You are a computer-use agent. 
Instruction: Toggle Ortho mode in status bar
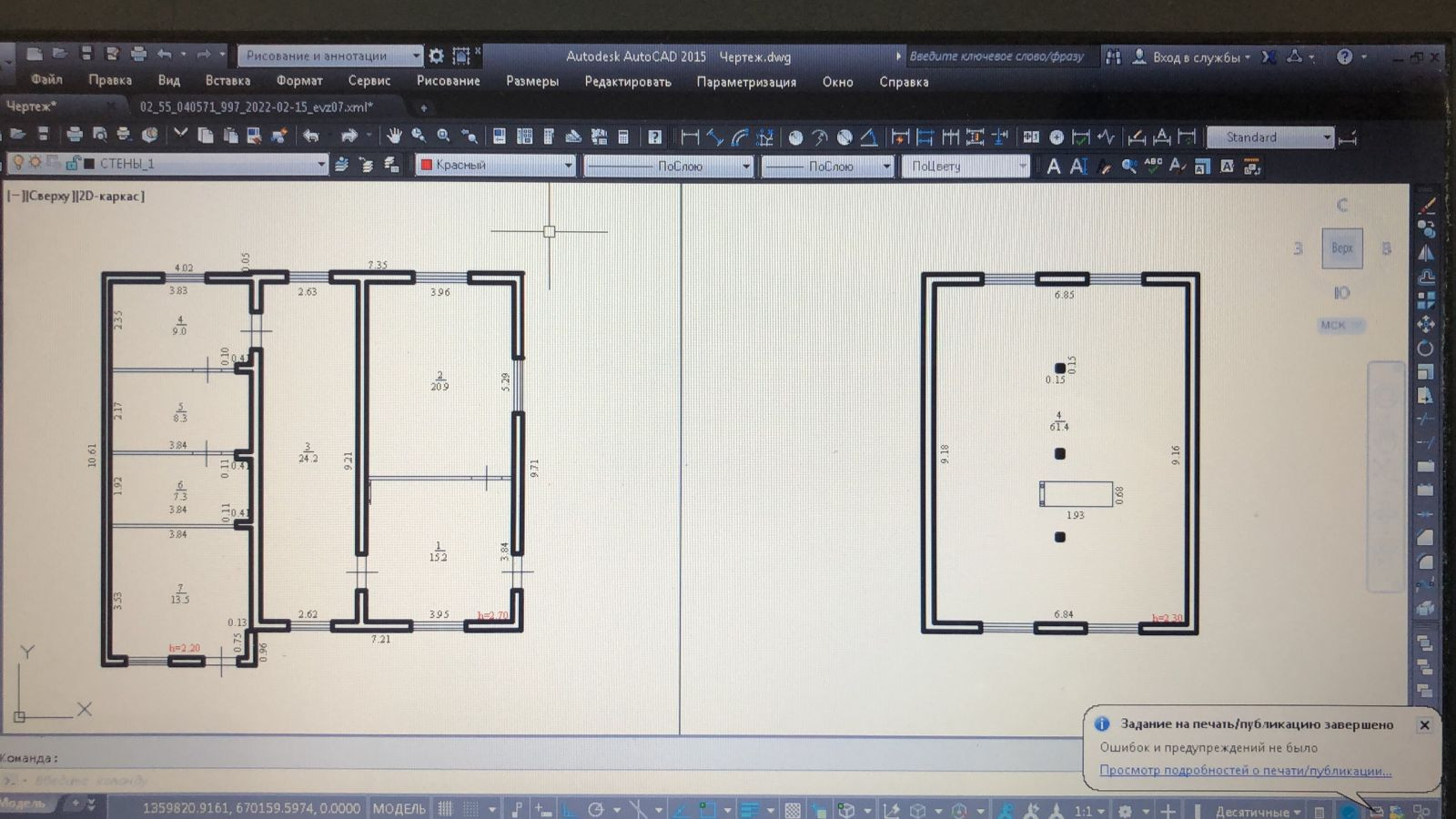tap(569, 809)
